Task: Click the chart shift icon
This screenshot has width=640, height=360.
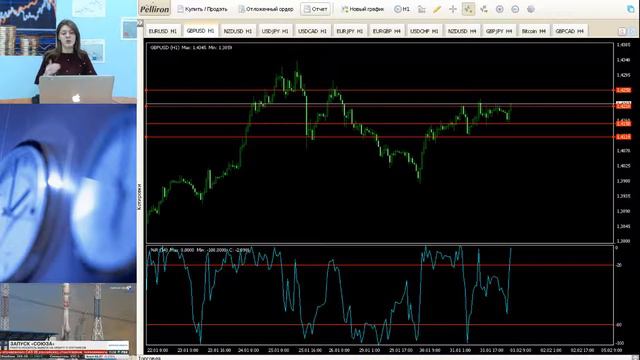Action: (484, 9)
